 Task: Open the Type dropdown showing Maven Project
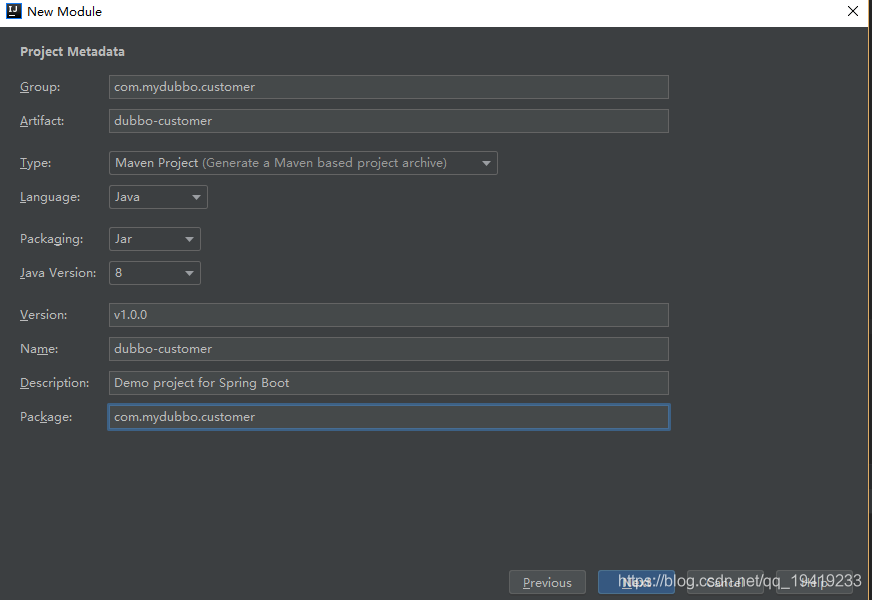(303, 163)
